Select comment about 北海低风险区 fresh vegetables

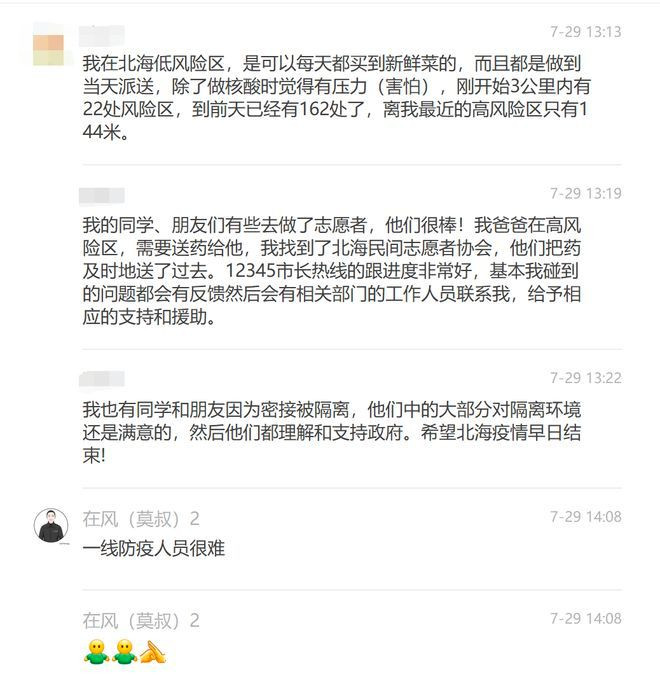point(336,98)
